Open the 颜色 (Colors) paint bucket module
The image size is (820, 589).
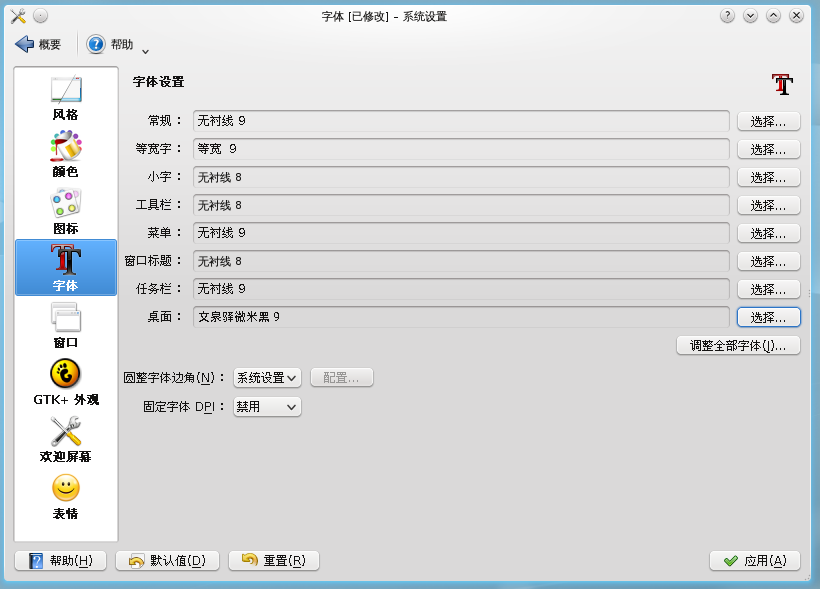66,154
